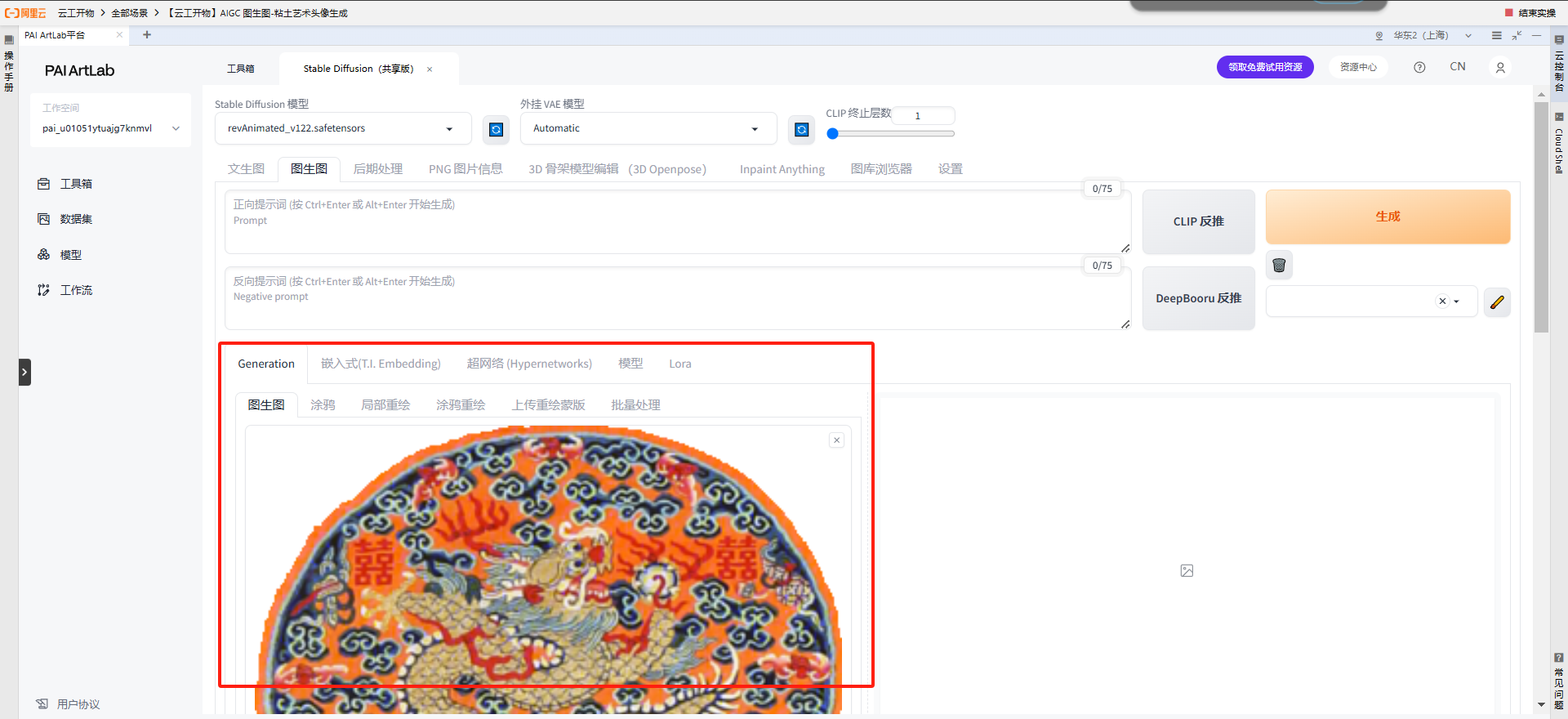Click the DeepBooru 反推 button
The image size is (1568, 719).
[1198, 298]
